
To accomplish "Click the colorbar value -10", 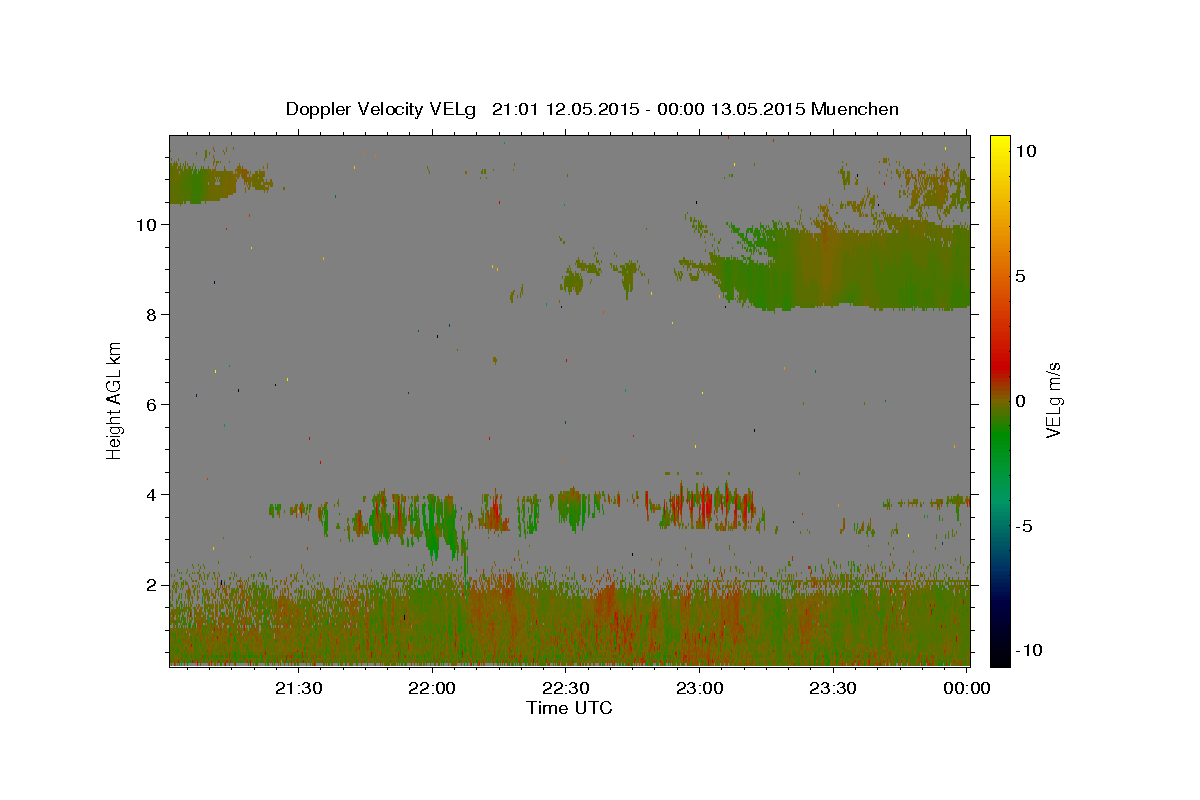I will tap(1027, 651).
